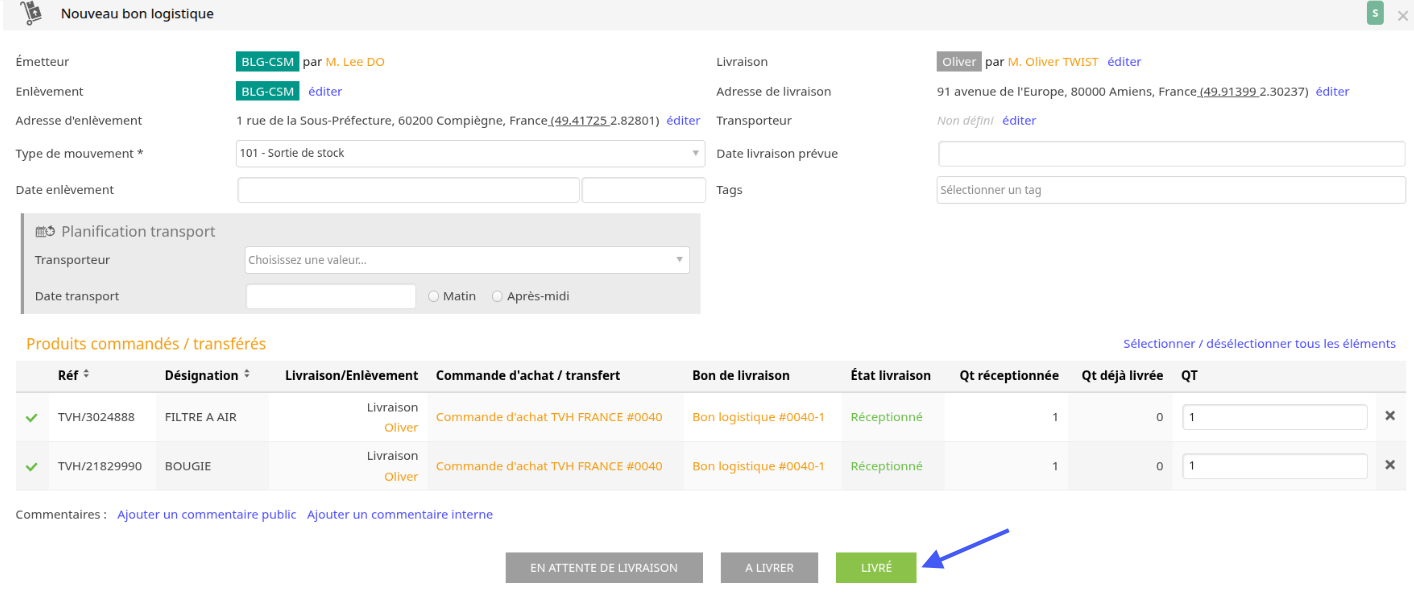Close the Nouveau bon logistique dialog
Screen dimensions: 1414x598
point(1402,15)
